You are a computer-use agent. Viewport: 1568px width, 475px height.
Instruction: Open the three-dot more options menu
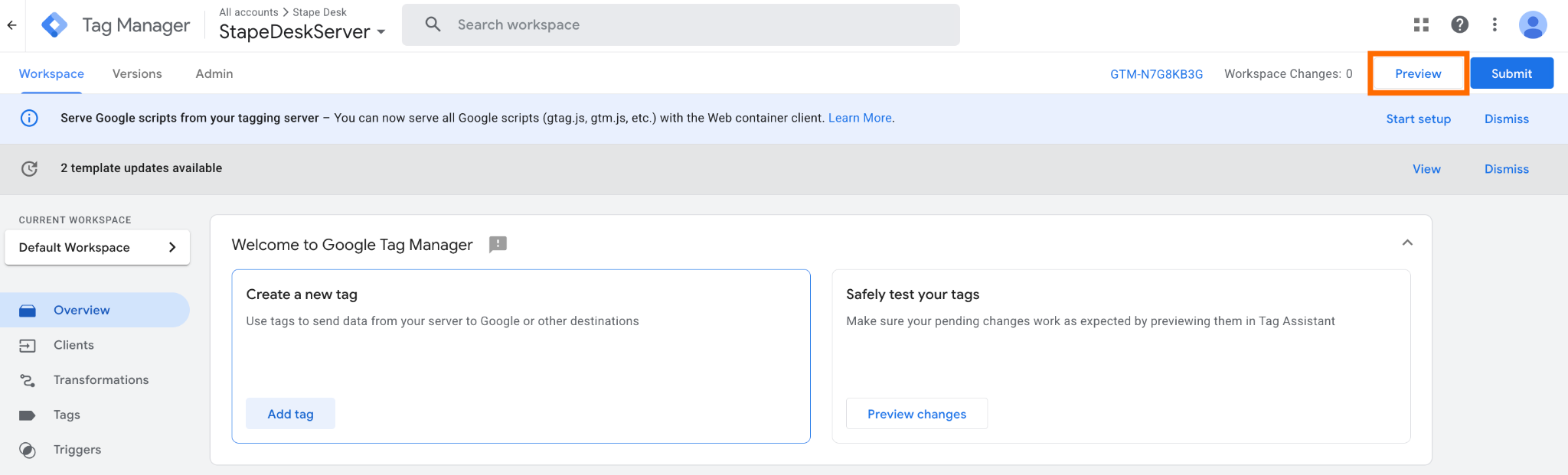point(1494,25)
